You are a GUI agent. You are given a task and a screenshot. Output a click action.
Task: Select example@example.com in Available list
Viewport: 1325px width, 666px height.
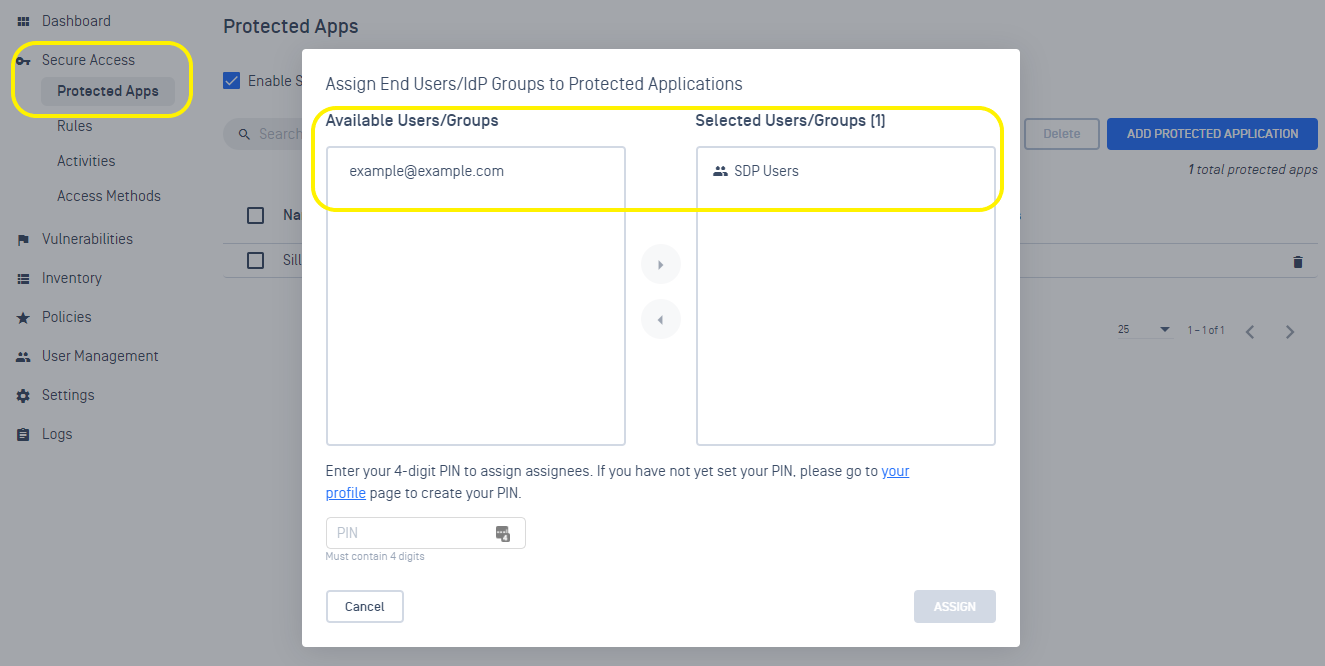tap(427, 171)
